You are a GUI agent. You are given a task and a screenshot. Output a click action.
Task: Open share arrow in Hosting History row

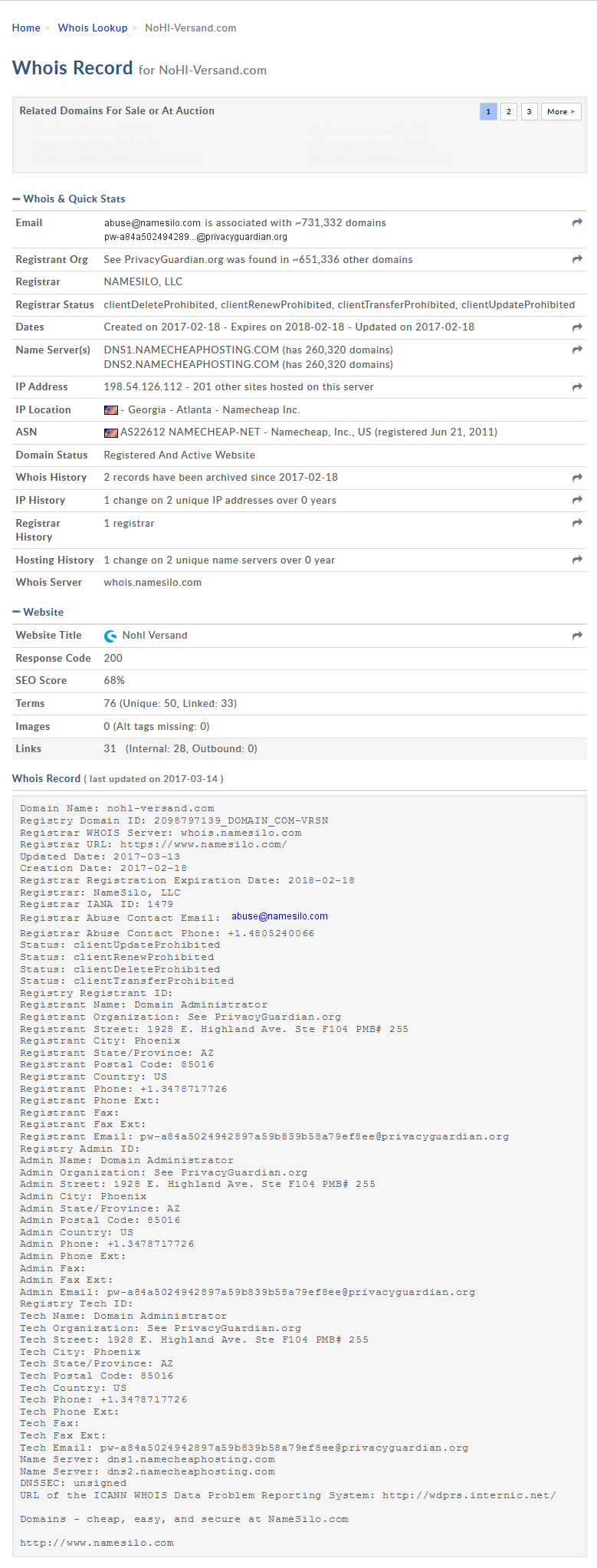click(x=577, y=560)
